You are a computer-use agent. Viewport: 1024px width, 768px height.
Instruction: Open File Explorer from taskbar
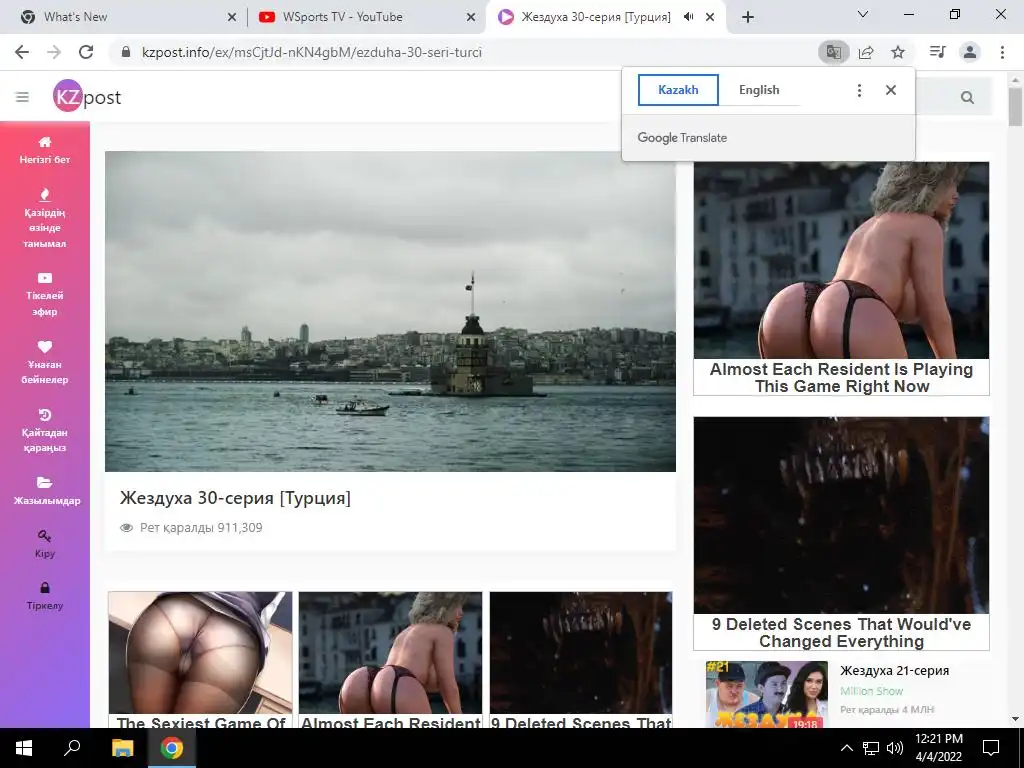pos(123,748)
